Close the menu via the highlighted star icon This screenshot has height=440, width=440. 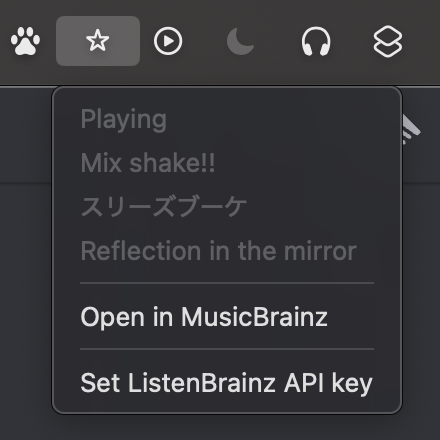98,41
